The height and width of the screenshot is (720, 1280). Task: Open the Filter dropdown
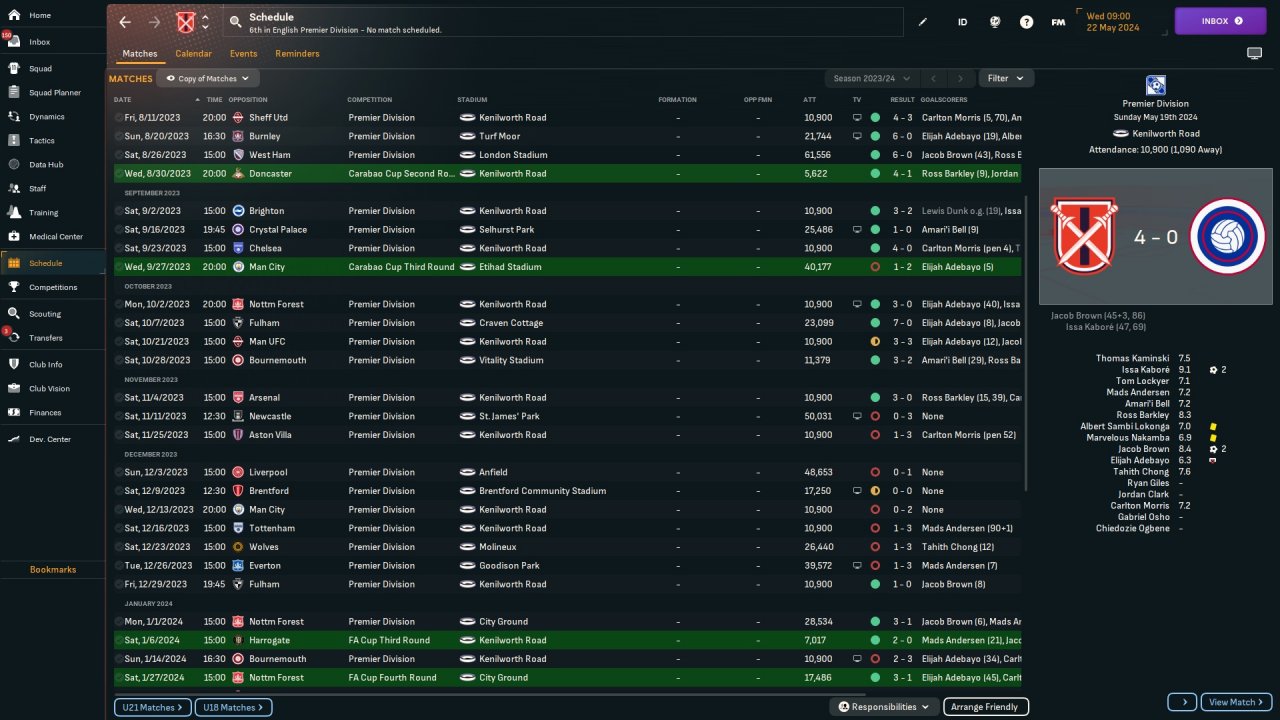tap(1005, 78)
